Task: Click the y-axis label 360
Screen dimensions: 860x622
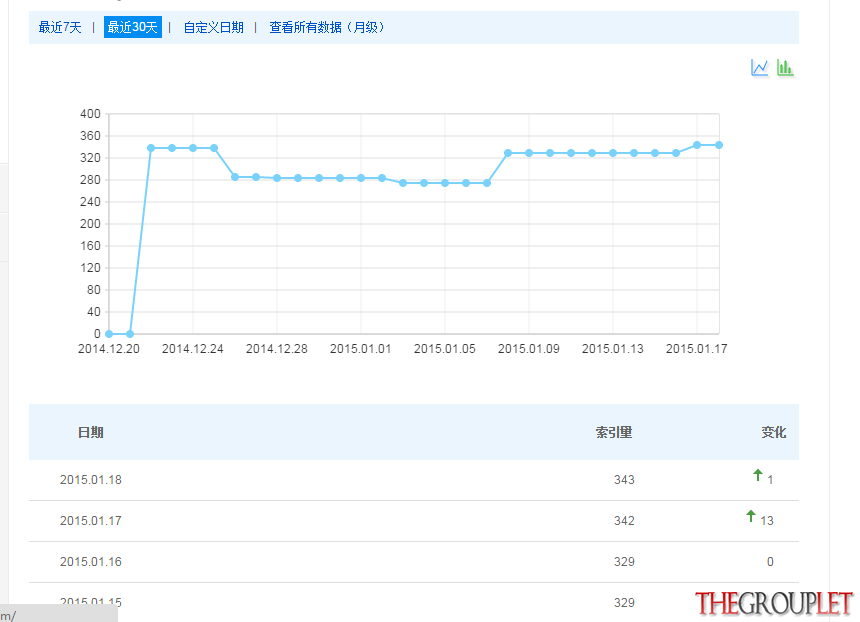Action: 90,136
